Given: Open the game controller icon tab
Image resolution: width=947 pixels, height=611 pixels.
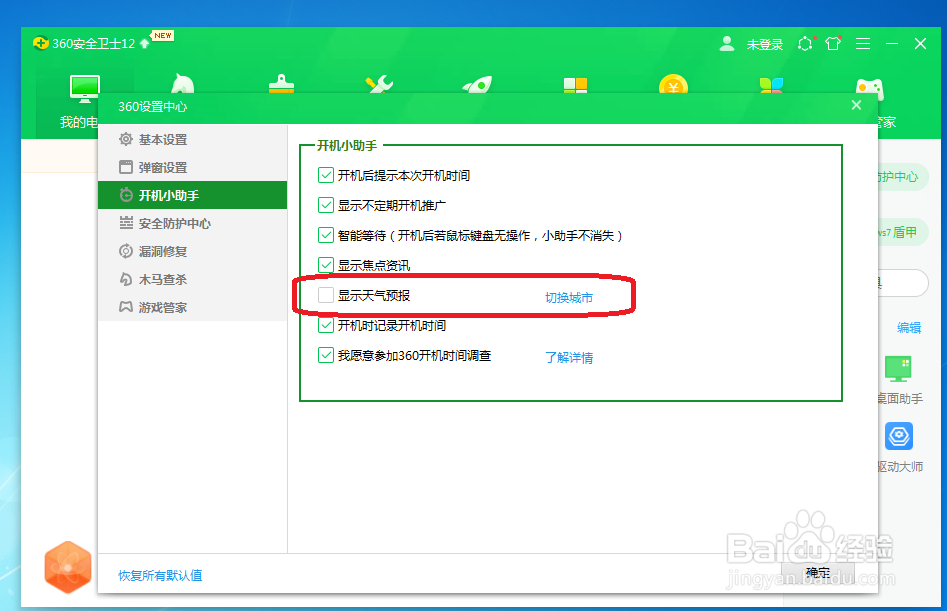Looking at the screenshot, I should coord(870,89).
